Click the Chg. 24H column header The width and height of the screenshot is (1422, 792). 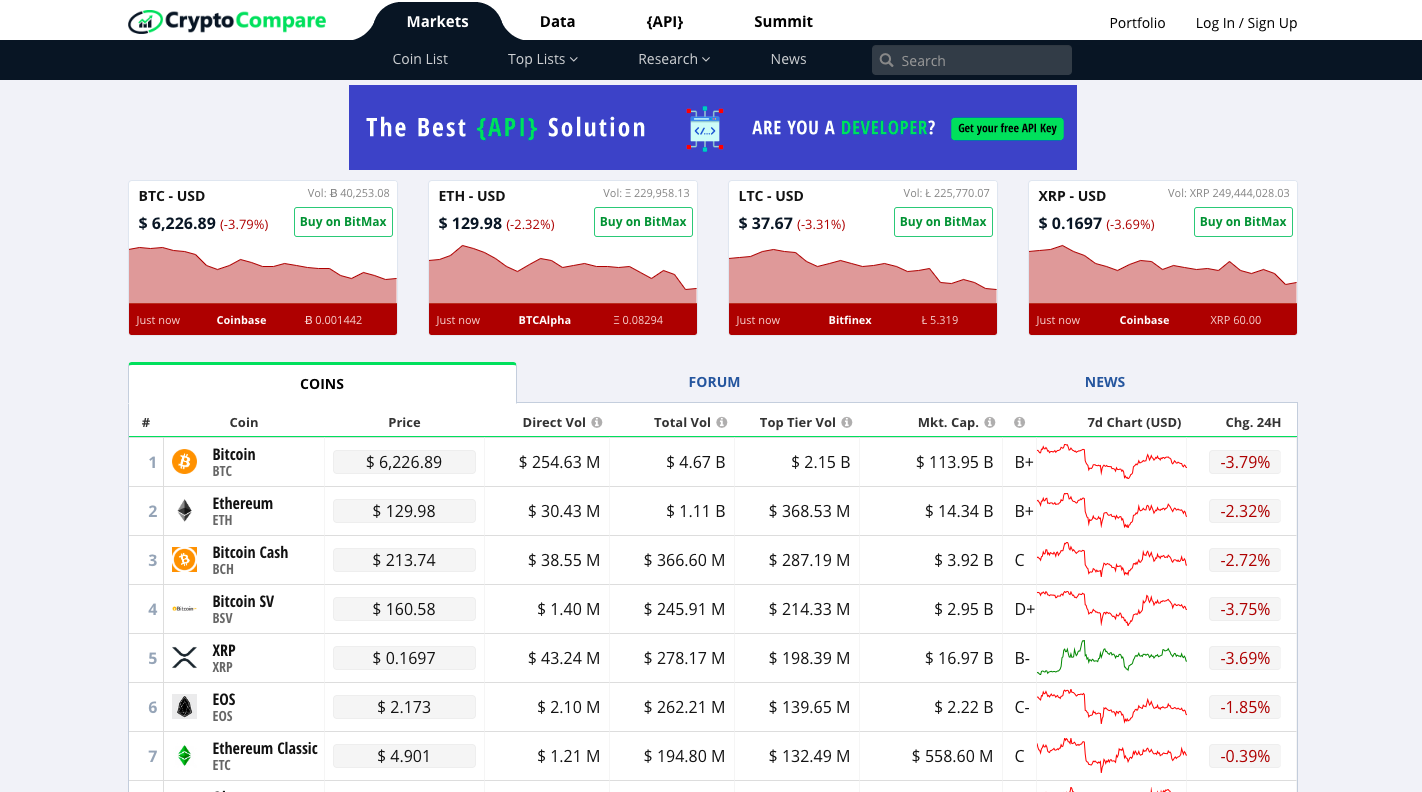click(x=1253, y=422)
